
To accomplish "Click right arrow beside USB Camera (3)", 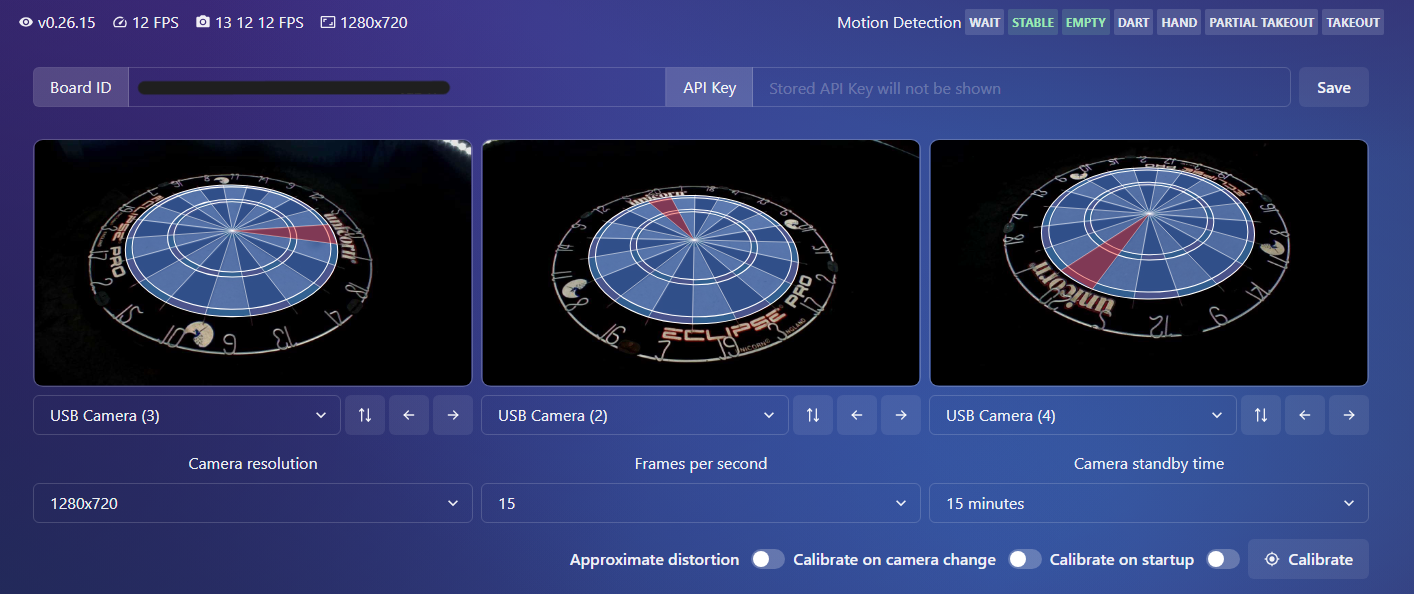I will coord(453,415).
